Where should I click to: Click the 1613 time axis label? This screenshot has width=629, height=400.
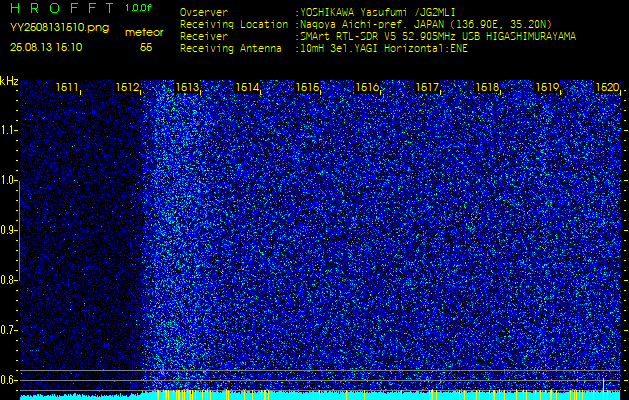pyautogui.click(x=187, y=87)
